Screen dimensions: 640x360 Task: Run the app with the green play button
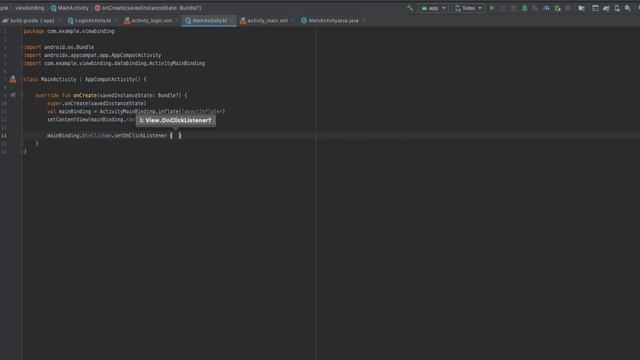coord(492,8)
